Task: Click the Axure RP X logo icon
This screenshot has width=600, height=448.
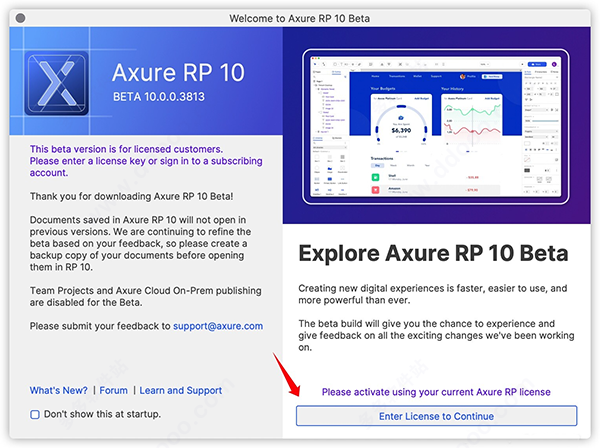Action: point(57,83)
